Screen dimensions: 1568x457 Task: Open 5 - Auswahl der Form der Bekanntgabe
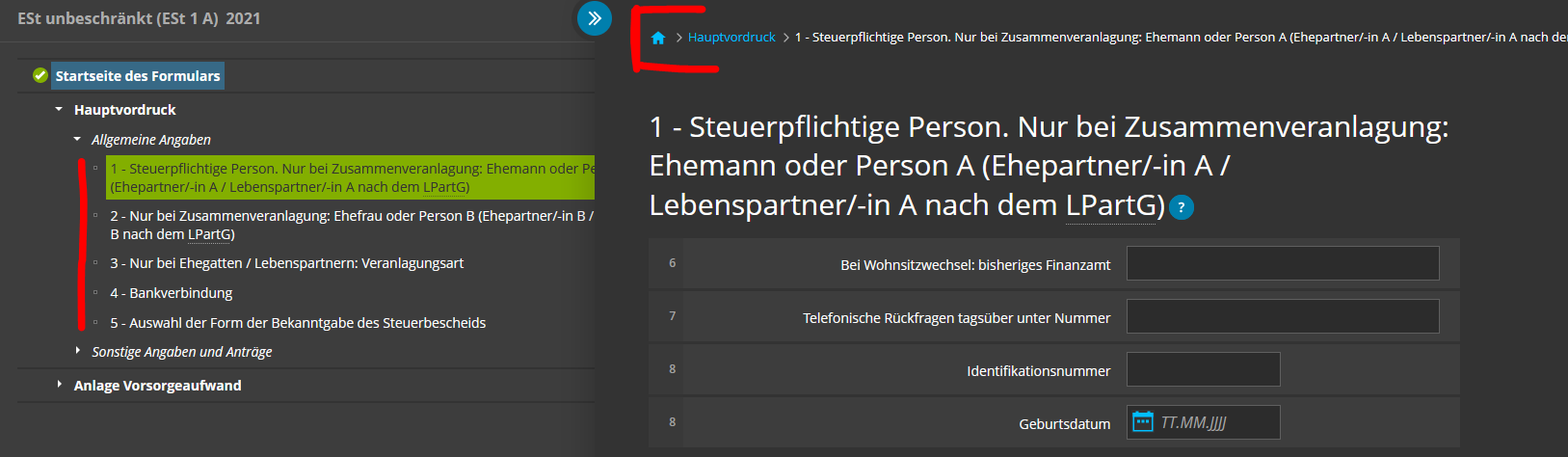tap(298, 323)
